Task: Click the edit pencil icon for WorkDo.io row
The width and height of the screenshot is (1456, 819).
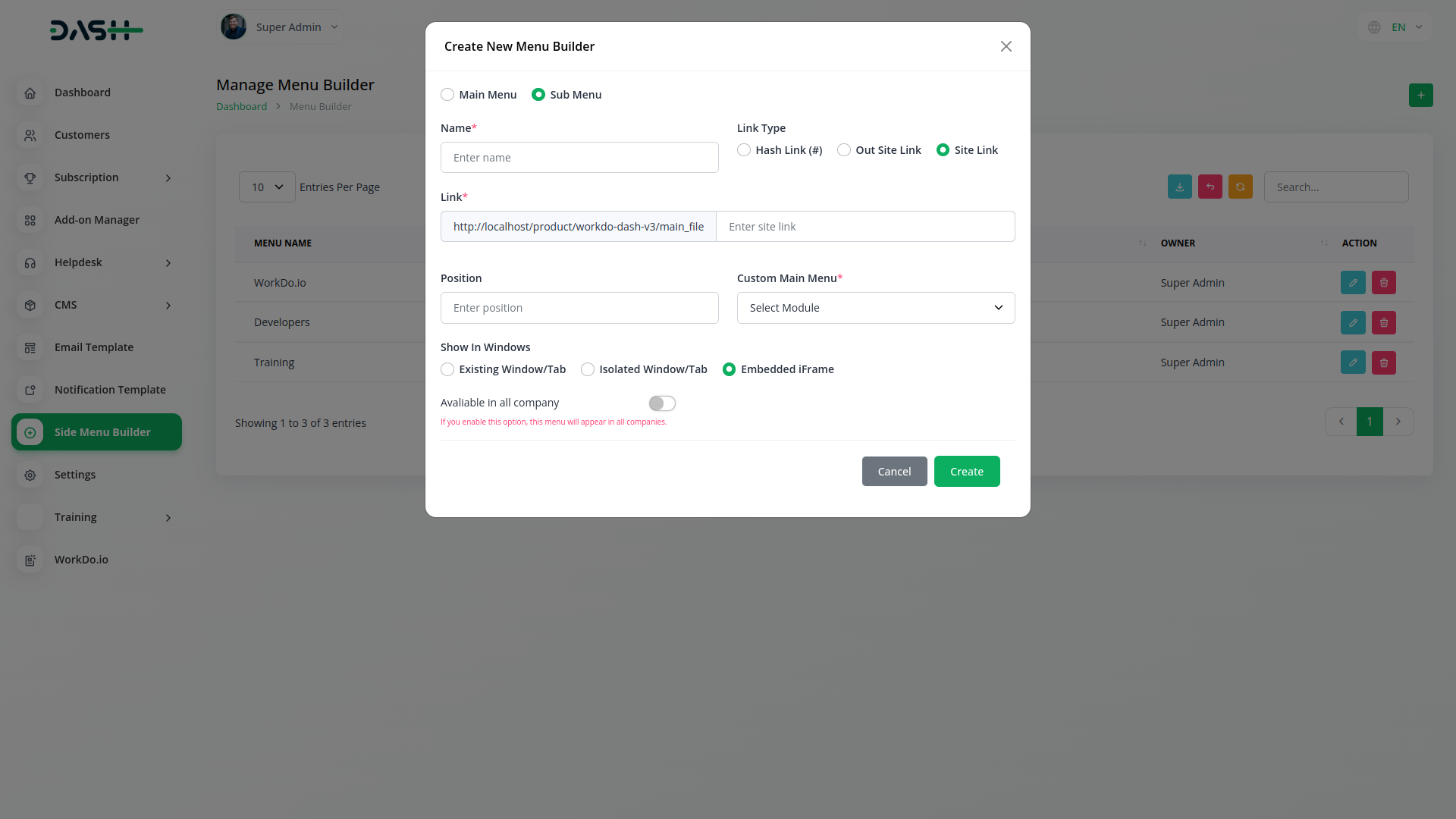Action: [1352, 283]
